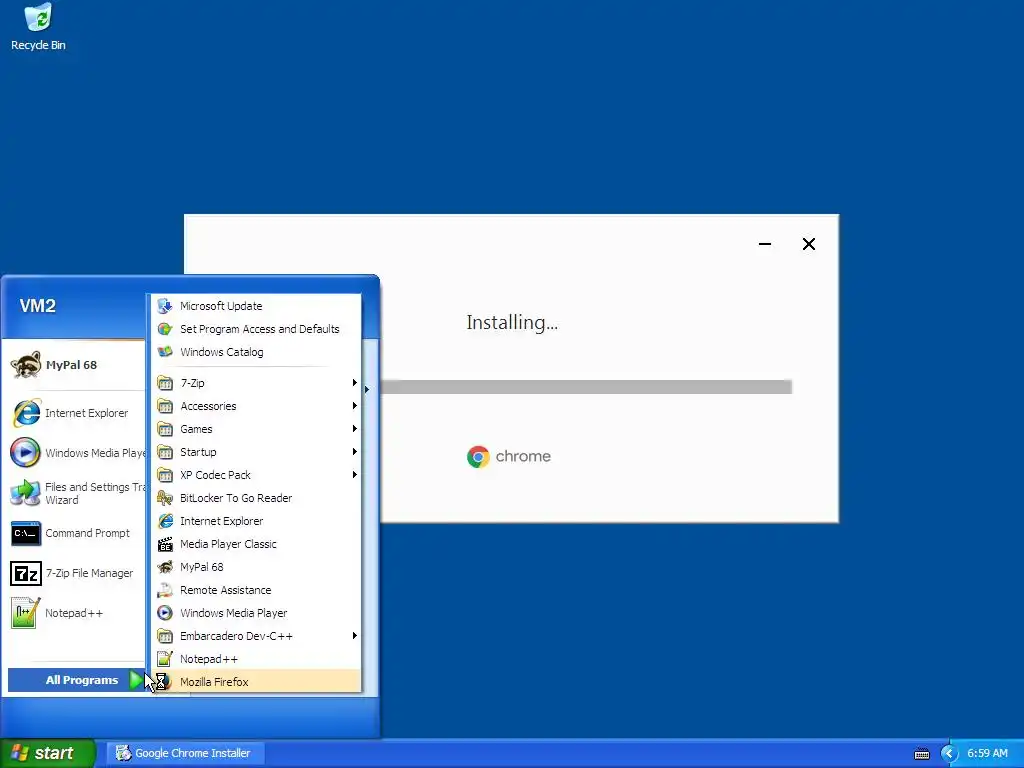1024x768 pixels.
Task: Click the keyboard icon in system tray
Action: [x=921, y=754]
